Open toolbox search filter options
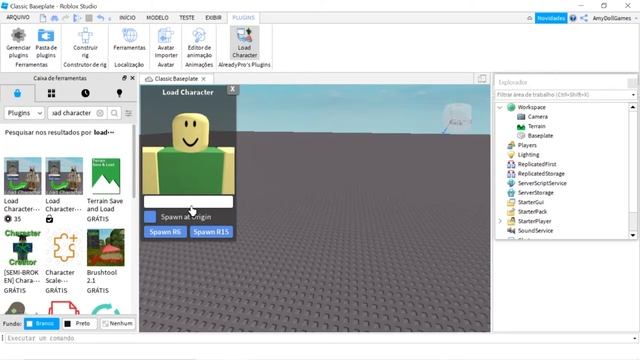 pos(129,113)
